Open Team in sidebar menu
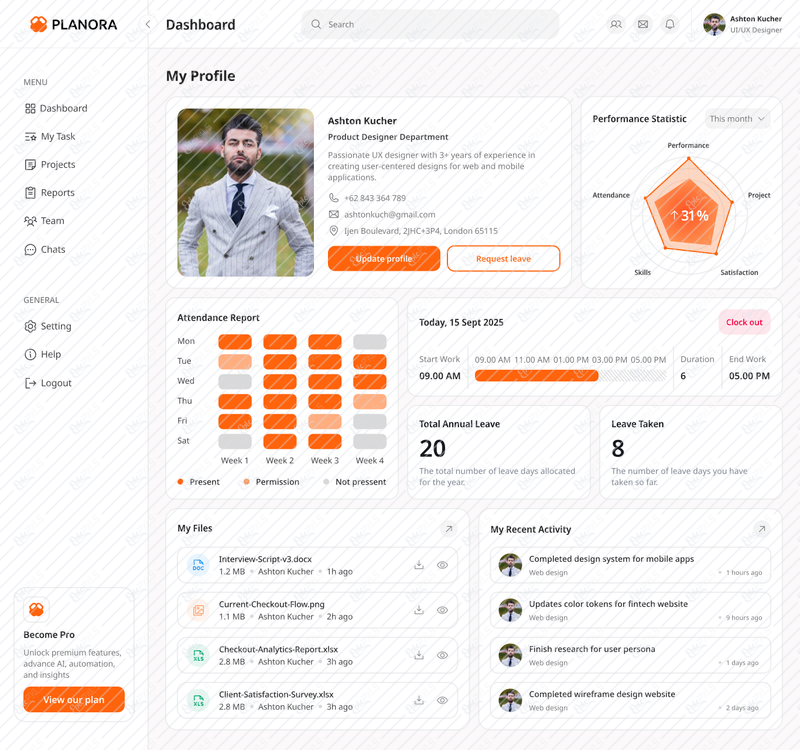This screenshot has height=750, width=800. 44,220
